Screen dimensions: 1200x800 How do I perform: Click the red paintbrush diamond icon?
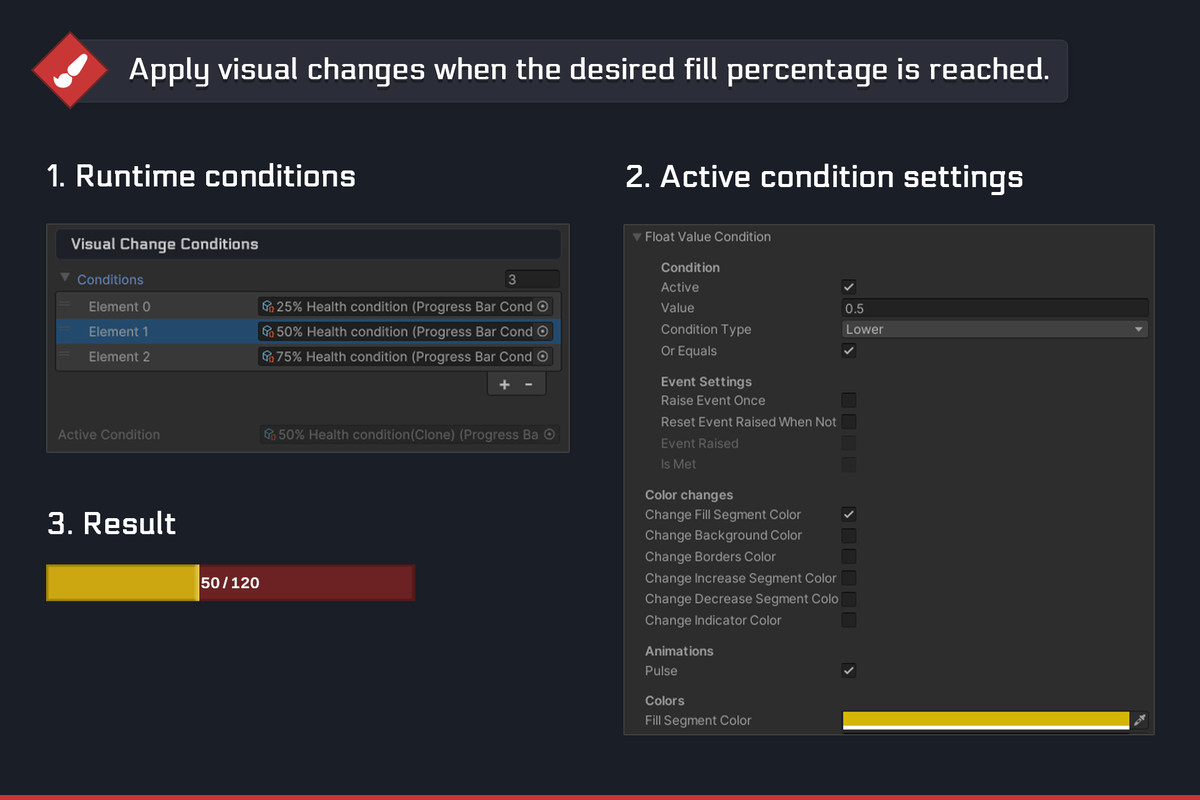(x=70, y=70)
